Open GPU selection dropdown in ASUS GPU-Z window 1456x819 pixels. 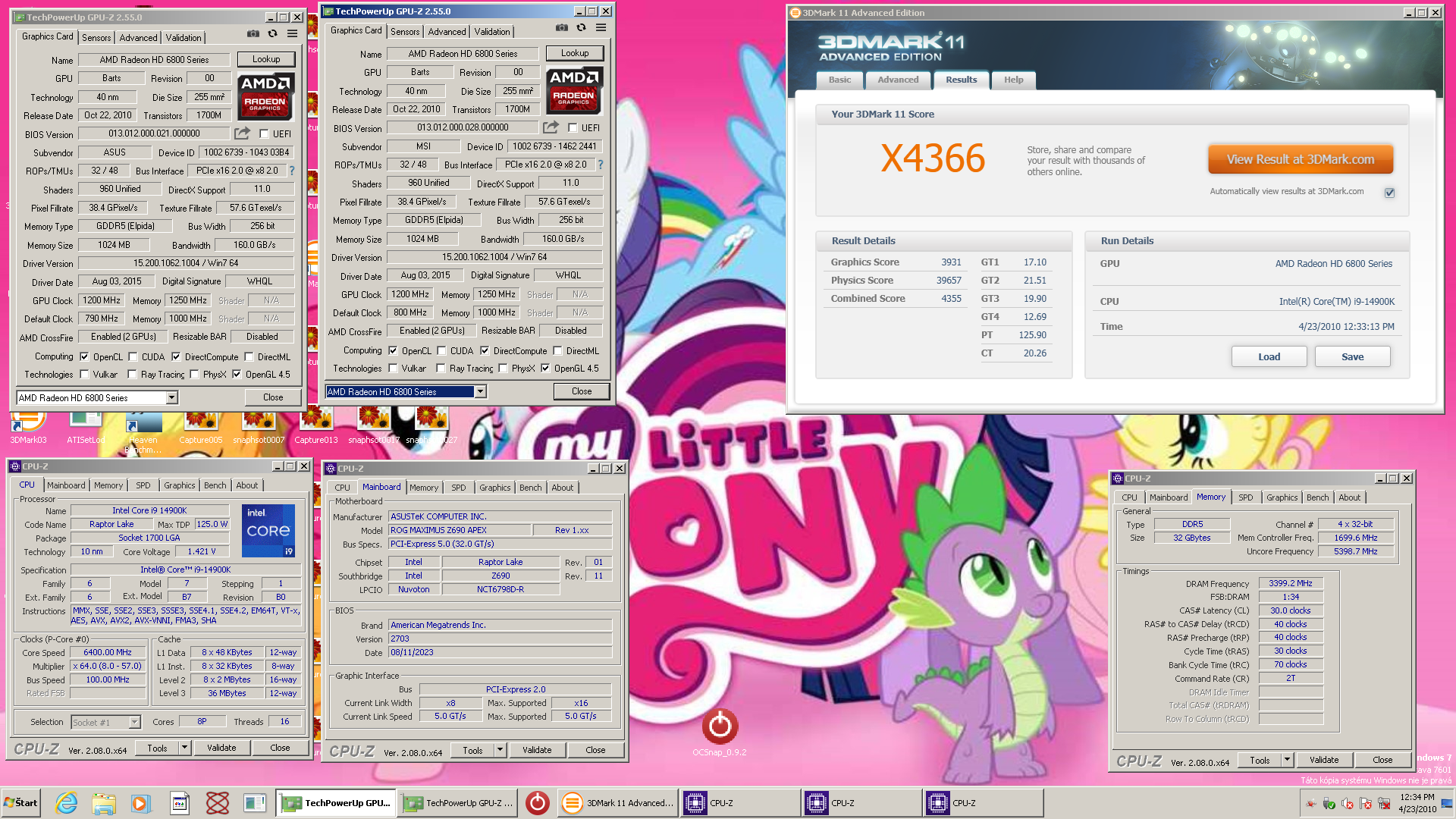(172, 398)
